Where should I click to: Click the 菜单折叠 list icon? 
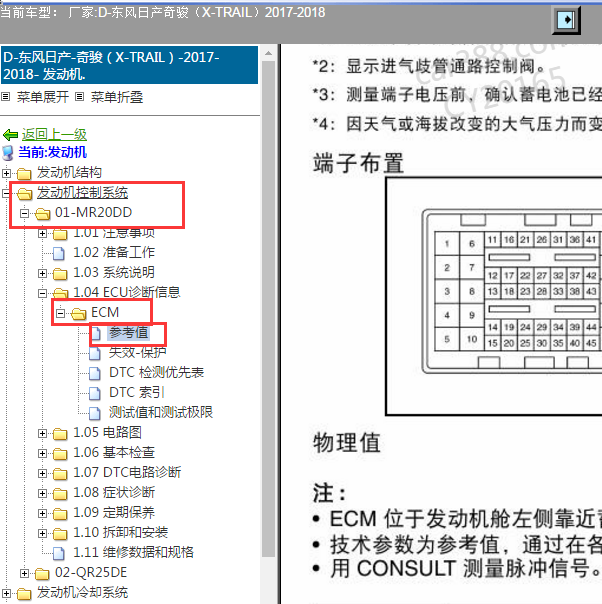[x=79, y=96]
